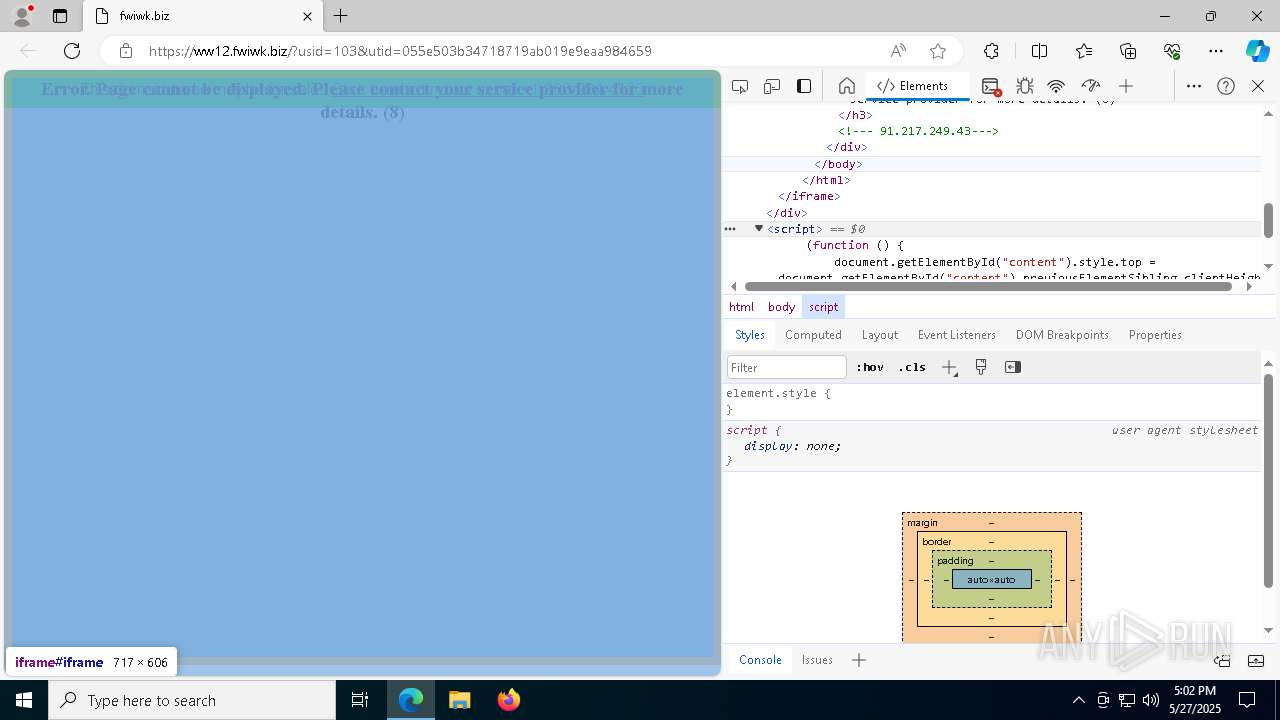1280x720 pixels.
Task: Select body in the breadcrumb trail
Action: point(781,307)
